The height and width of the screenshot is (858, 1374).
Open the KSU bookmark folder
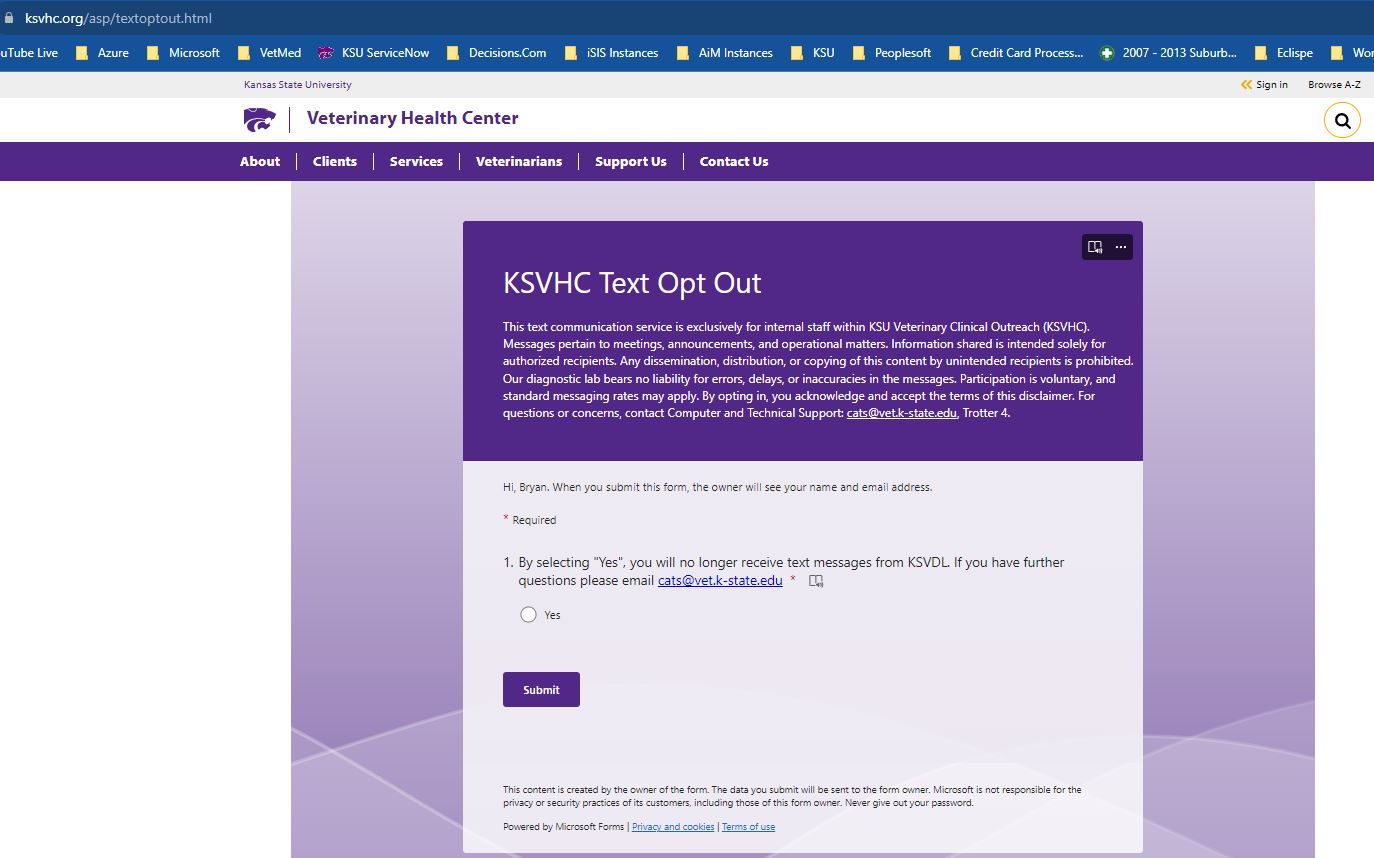pos(813,53)
